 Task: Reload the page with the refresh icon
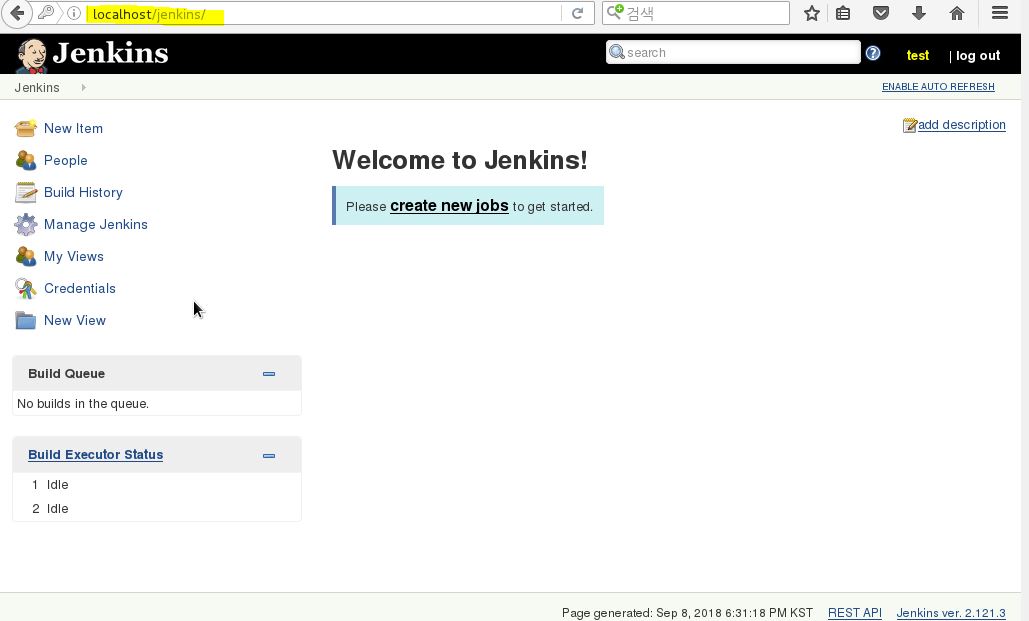pos(578,13)
